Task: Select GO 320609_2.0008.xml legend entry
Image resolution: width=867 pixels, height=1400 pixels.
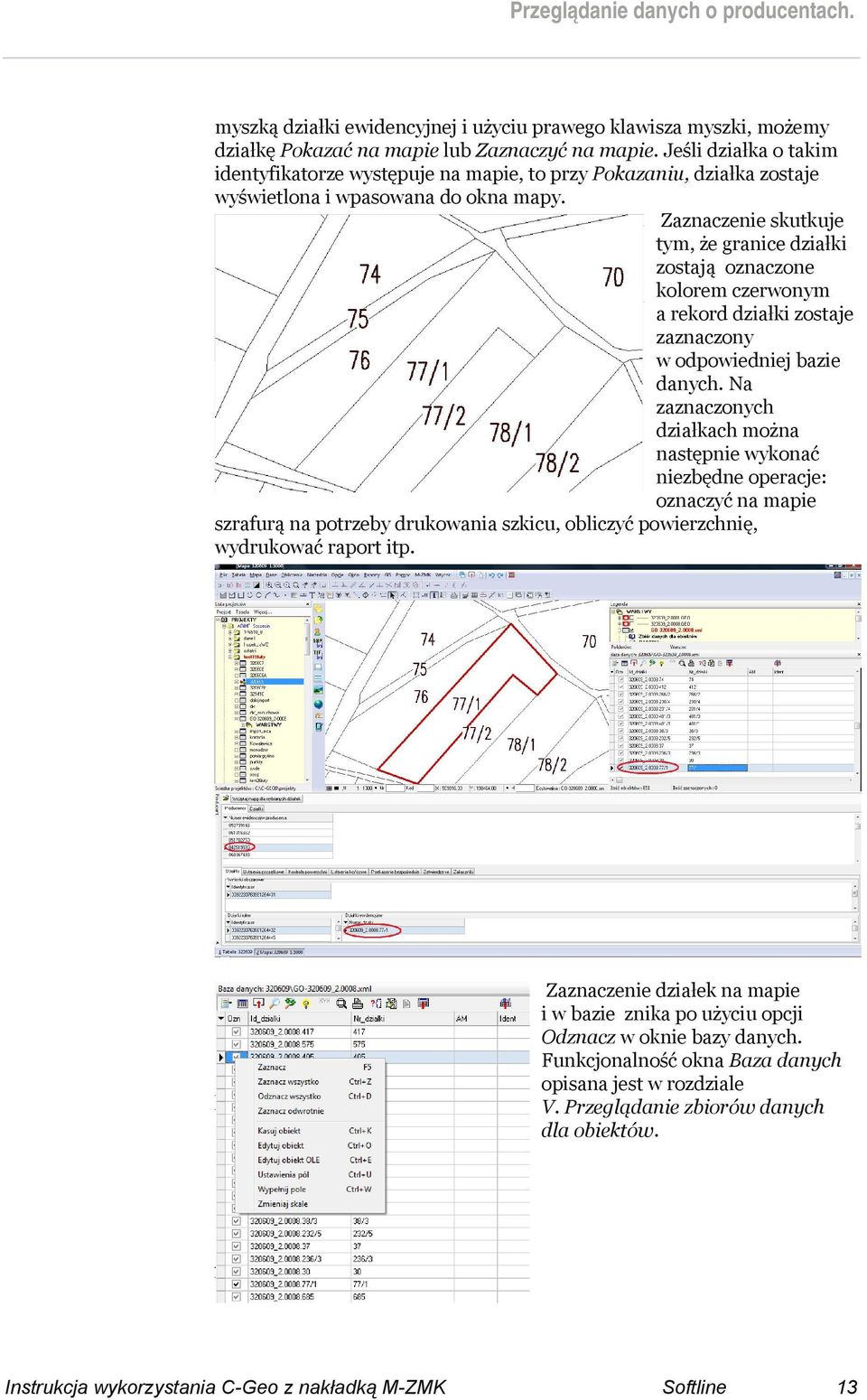Action: click(676, 630)
